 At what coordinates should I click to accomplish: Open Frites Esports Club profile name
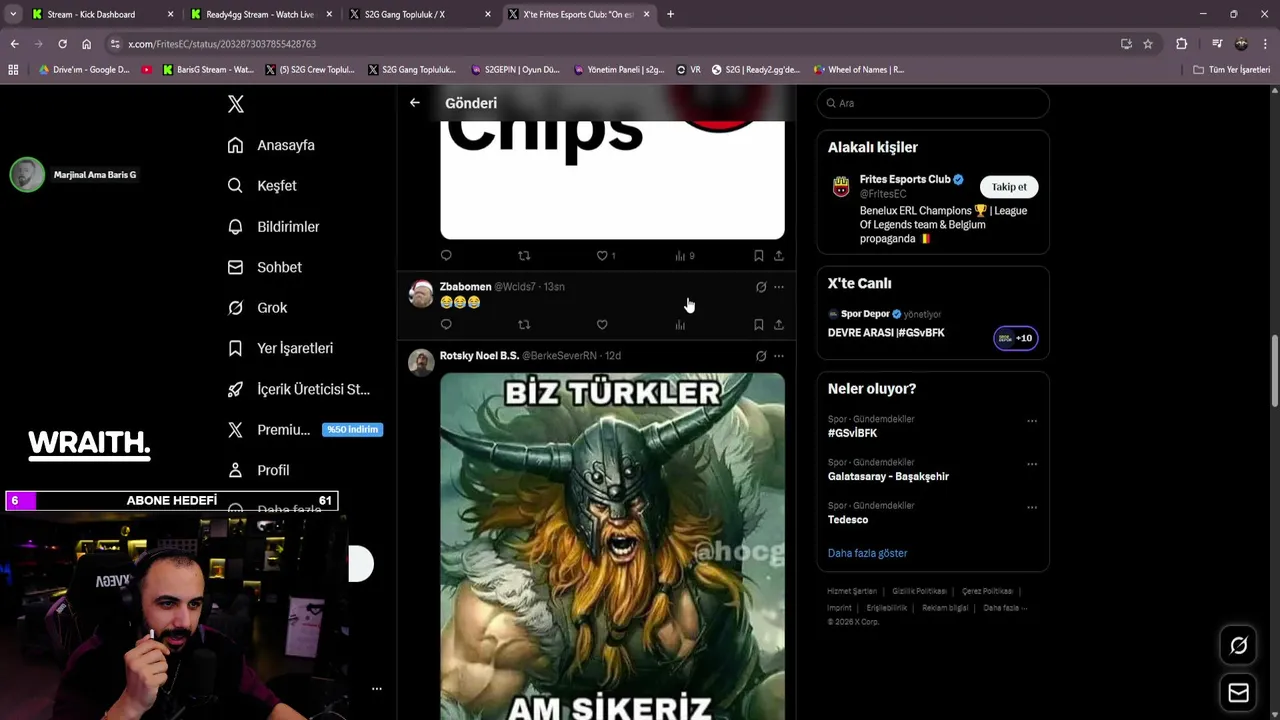tap(905, 180)
